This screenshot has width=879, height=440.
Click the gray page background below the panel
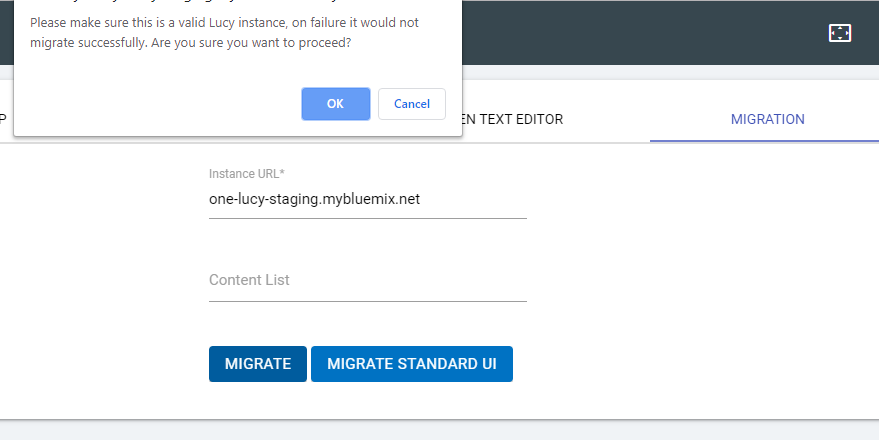click(440, 430)
